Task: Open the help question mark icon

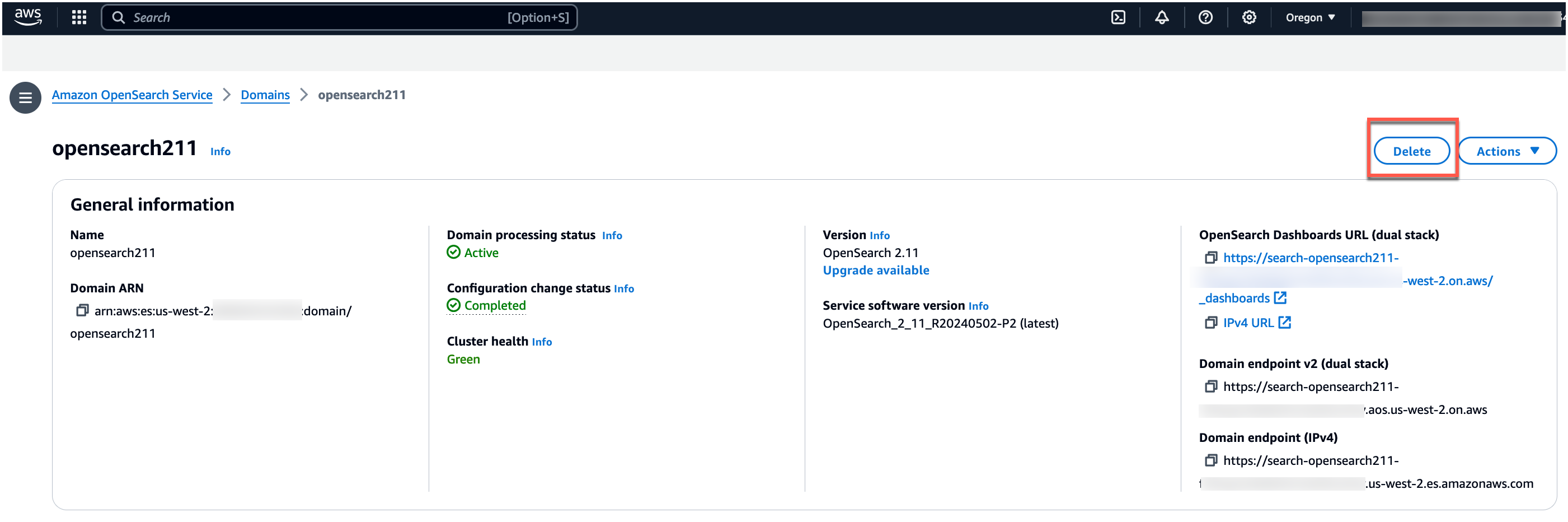Action: pyautogui.click(x=1205, y=17)
